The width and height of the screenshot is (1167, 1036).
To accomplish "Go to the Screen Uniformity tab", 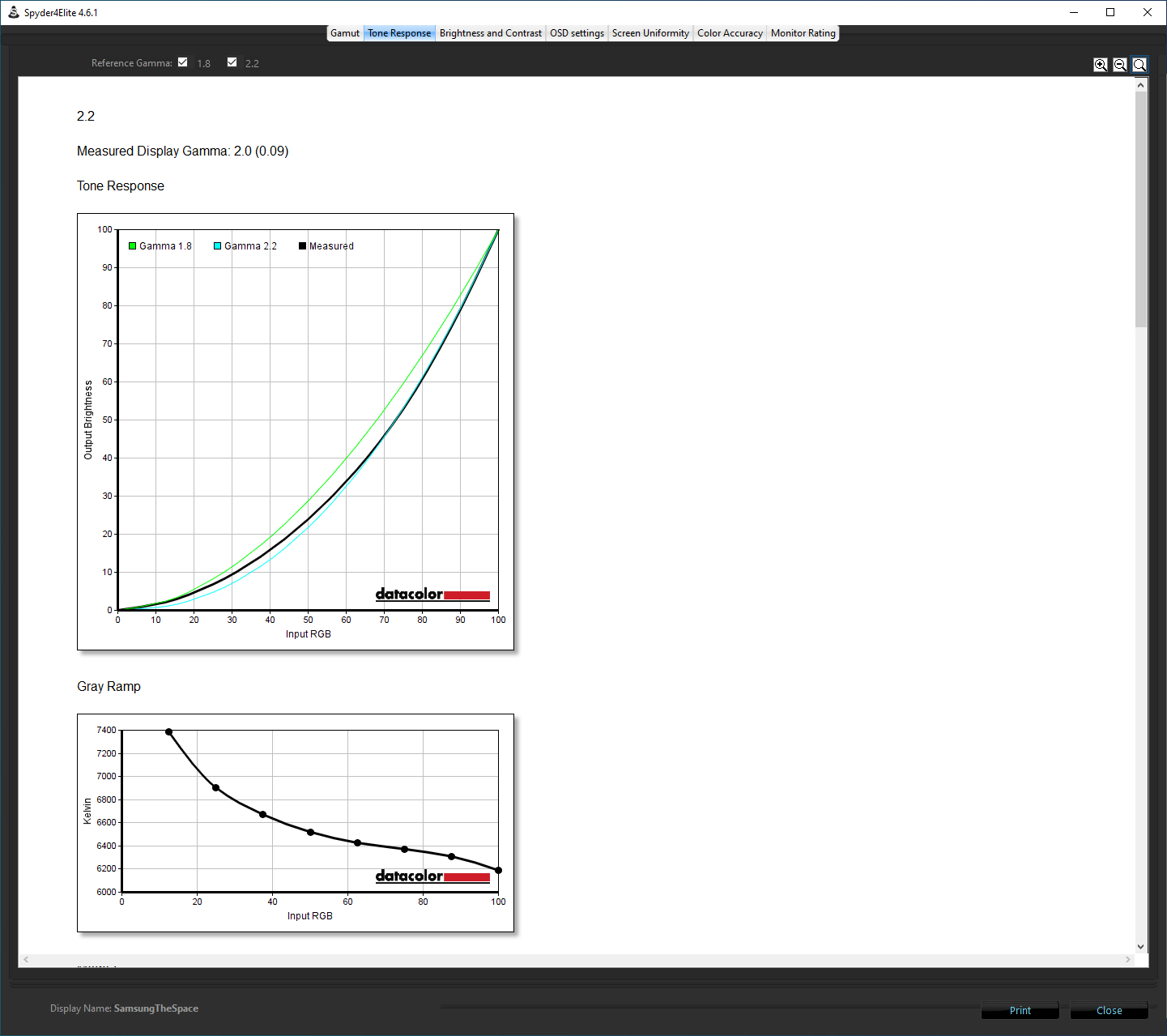I will click(x=650, y=33).
